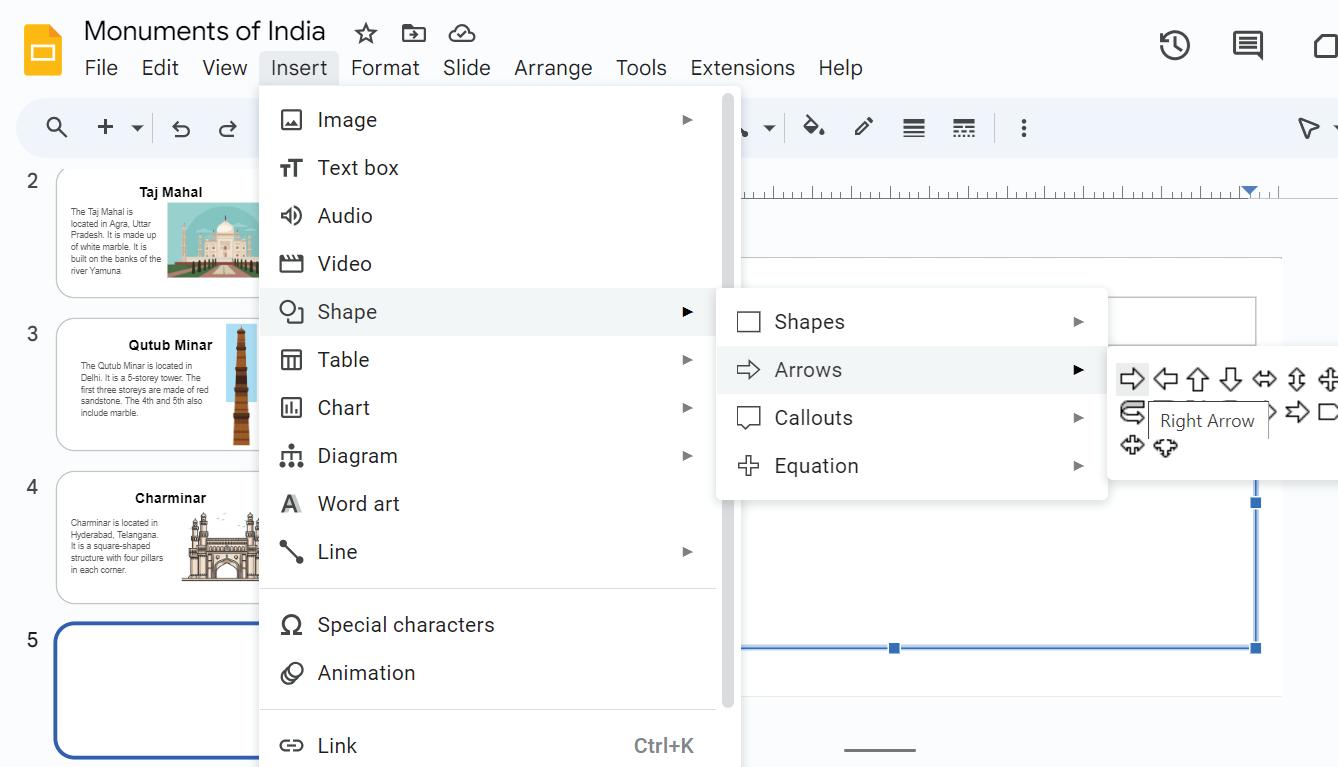This screenshot has height=767, width=1338.
Task: Open the comments icon
Action: pyautogui.click(x=1247, y=45)
